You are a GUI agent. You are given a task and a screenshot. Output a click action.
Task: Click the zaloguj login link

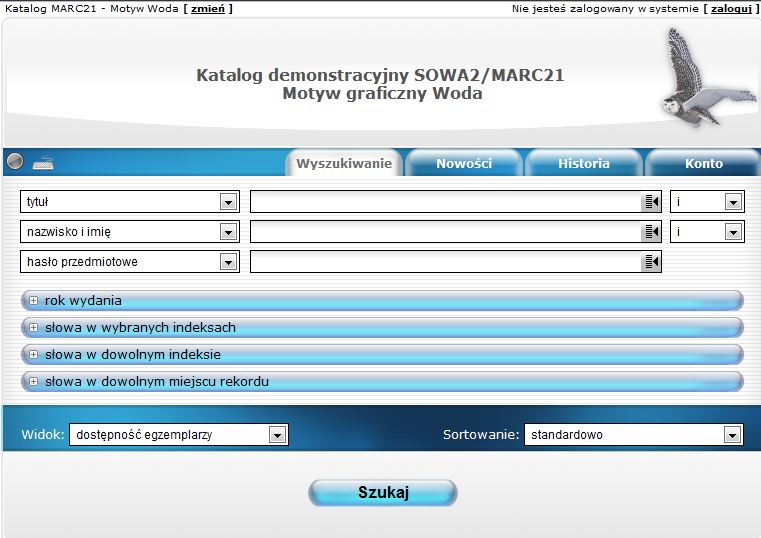pyautogui.click(x=729, y=8)
